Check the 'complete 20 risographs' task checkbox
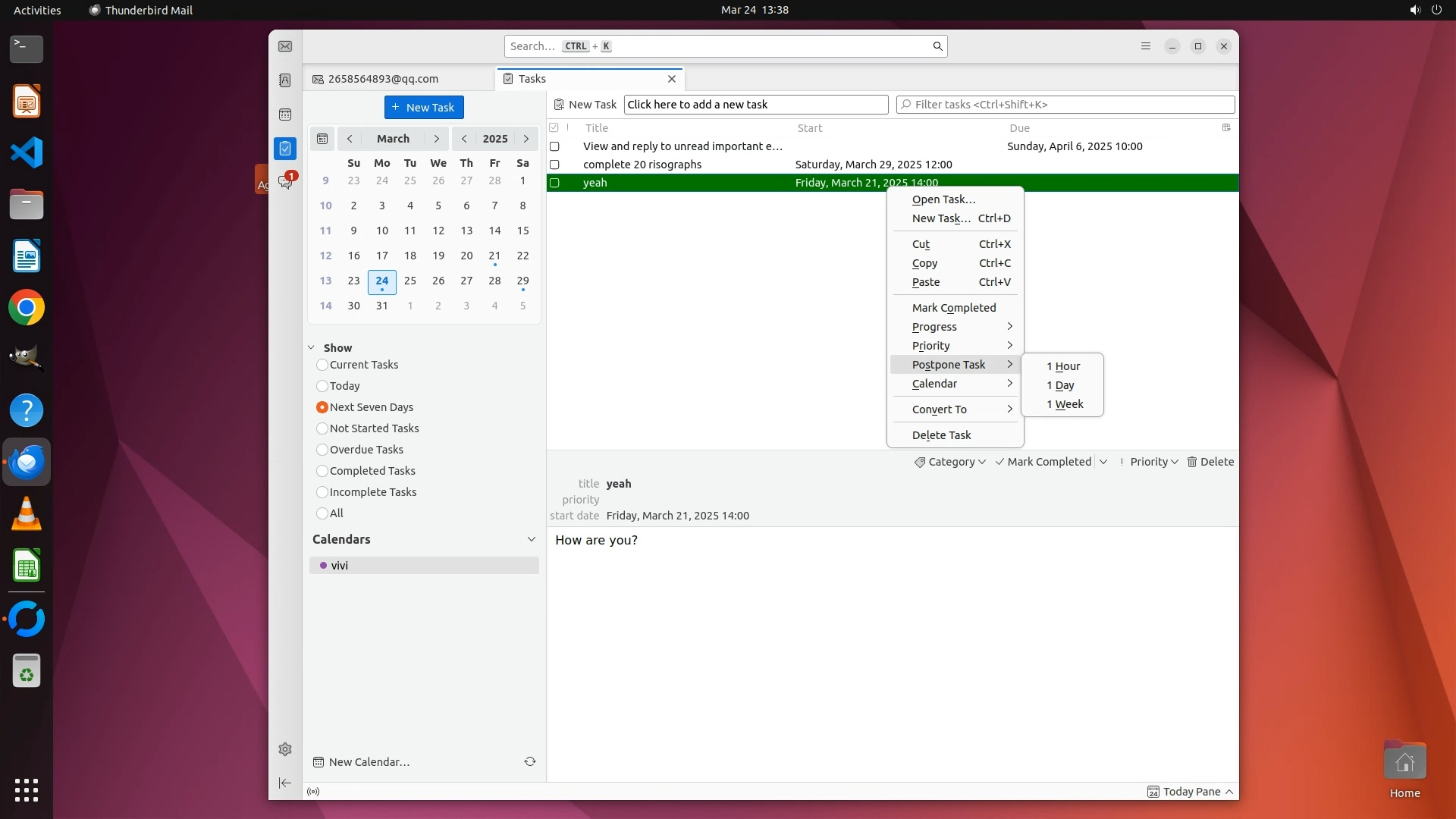1456x819 pixels. pyautogui.click(x=554, y=165)
